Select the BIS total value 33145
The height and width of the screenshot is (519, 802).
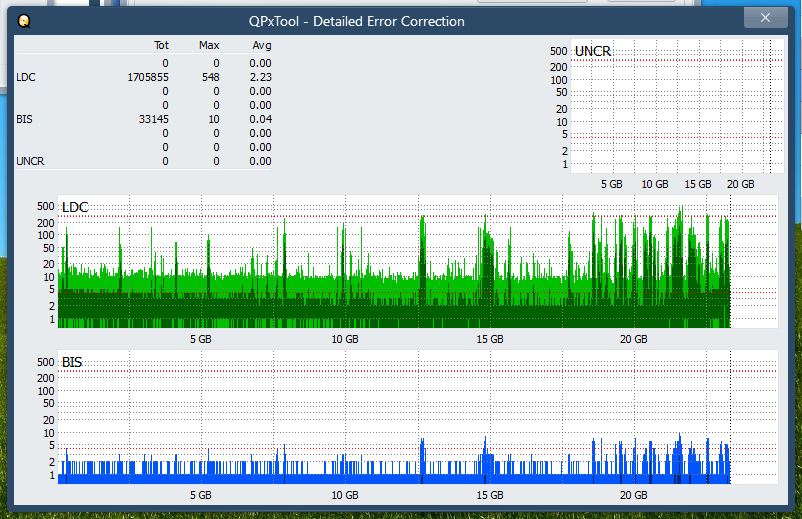pyautogui.click(x=153, y=119)
